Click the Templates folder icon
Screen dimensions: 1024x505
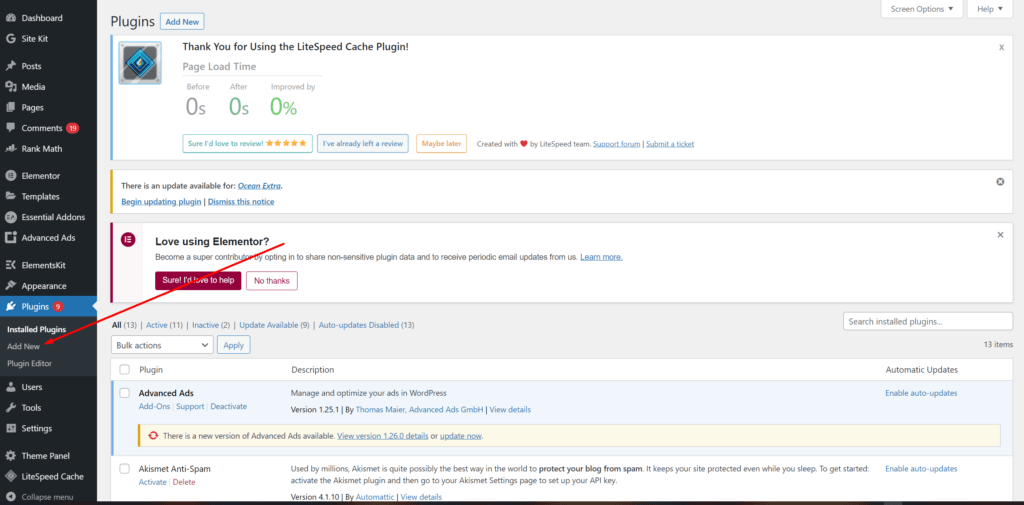[10, 196]
